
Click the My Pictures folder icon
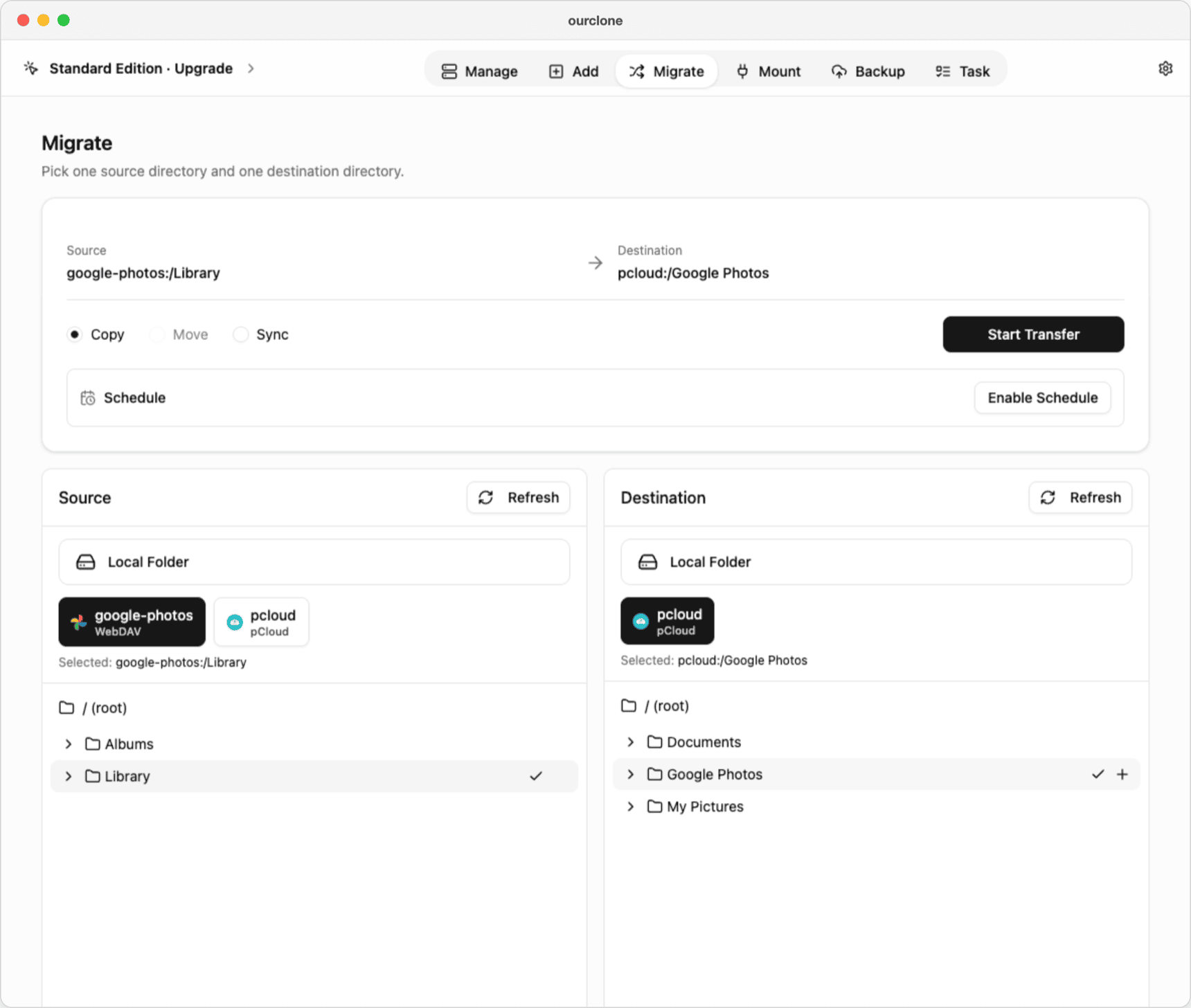(x=655, y=807)
